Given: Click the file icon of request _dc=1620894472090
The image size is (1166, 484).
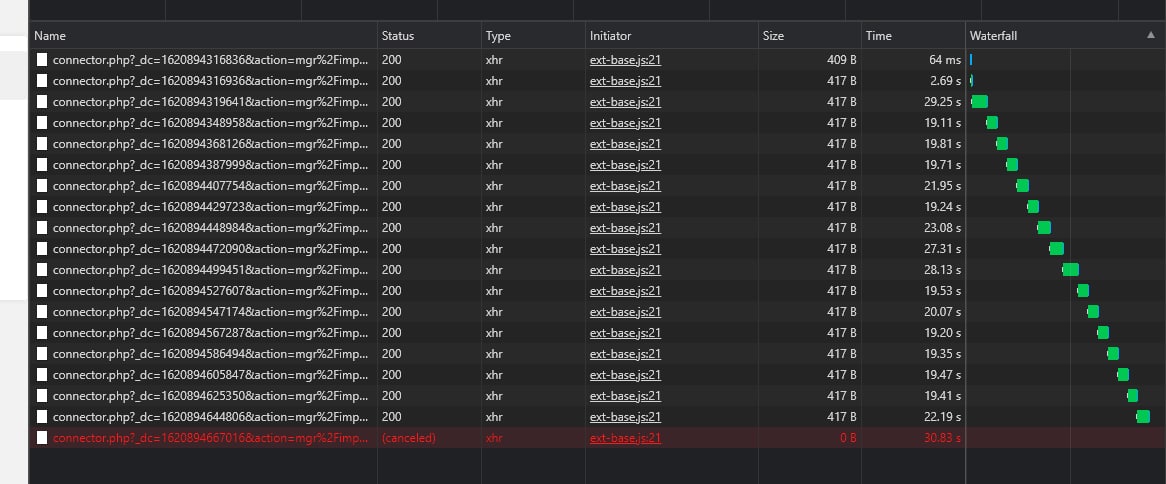Looking at the screenshot, I should point(42,248).
